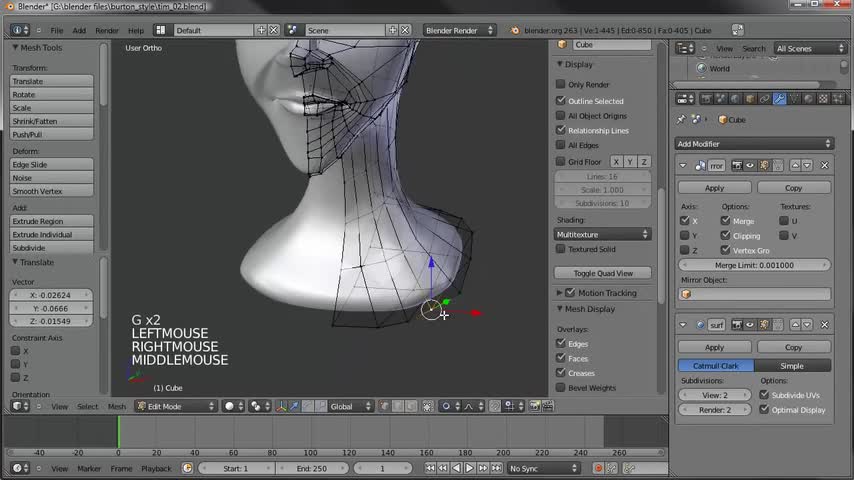The image size is (854, 480).
Task: Open the Help menu
Action: [136, 31]
